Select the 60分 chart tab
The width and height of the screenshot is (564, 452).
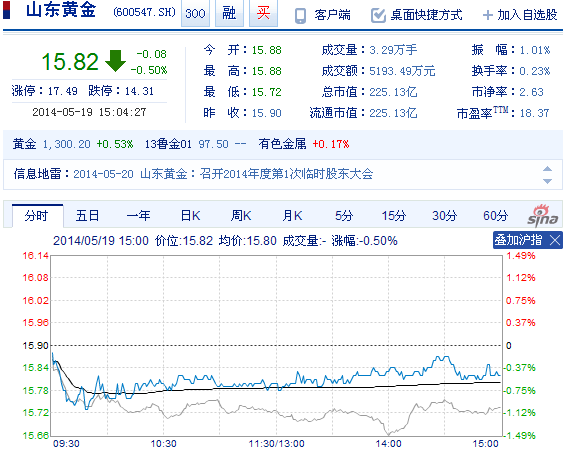496,216
